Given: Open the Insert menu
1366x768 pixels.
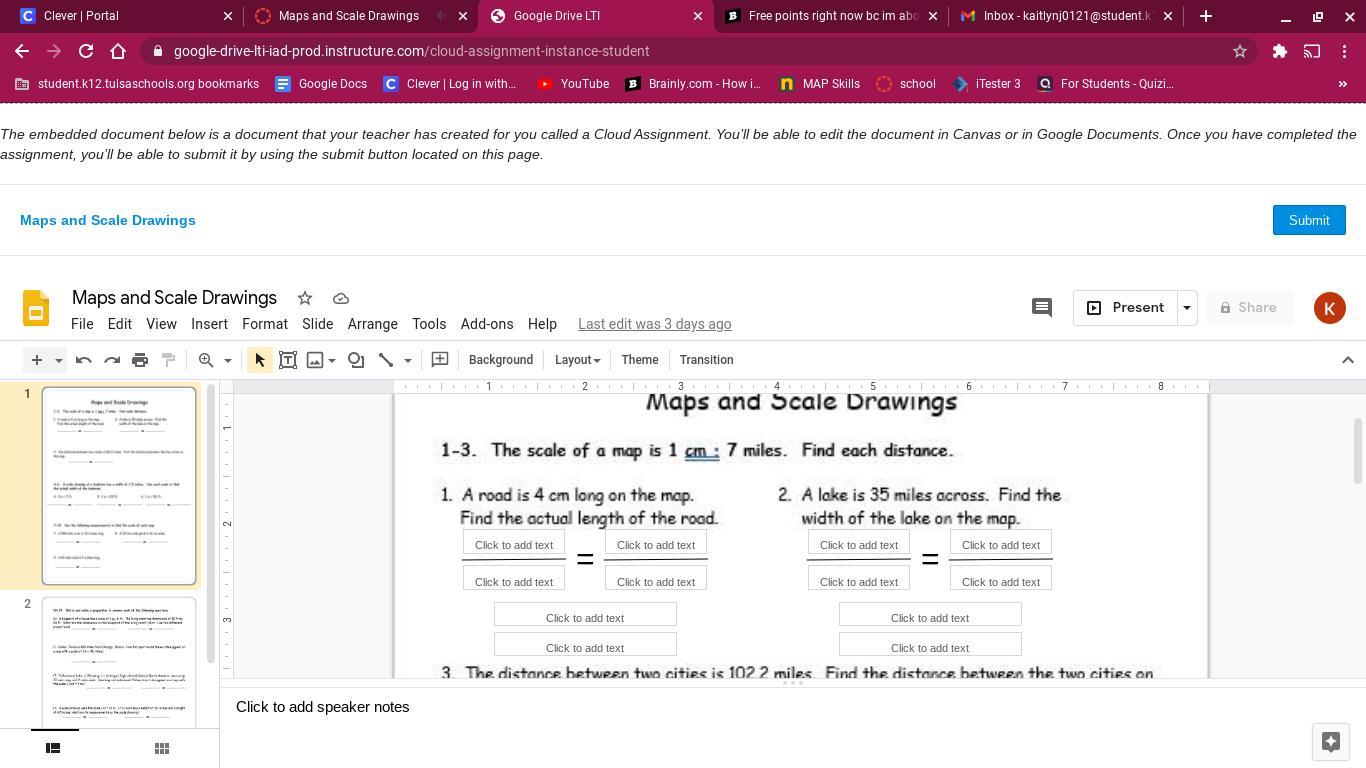Looking at the screenshot, I should [209, 324].
